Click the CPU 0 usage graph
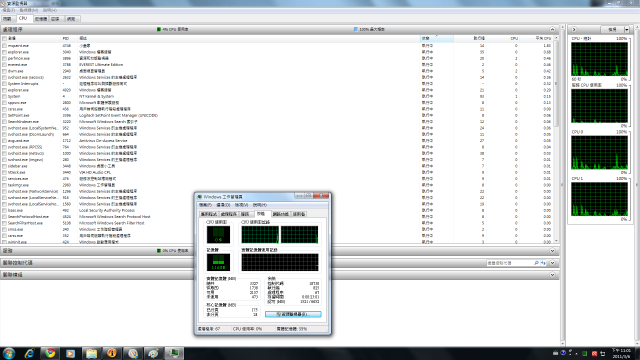Image resolution: width=640 pixels, height=360 pixels. [x=600, y=153]
